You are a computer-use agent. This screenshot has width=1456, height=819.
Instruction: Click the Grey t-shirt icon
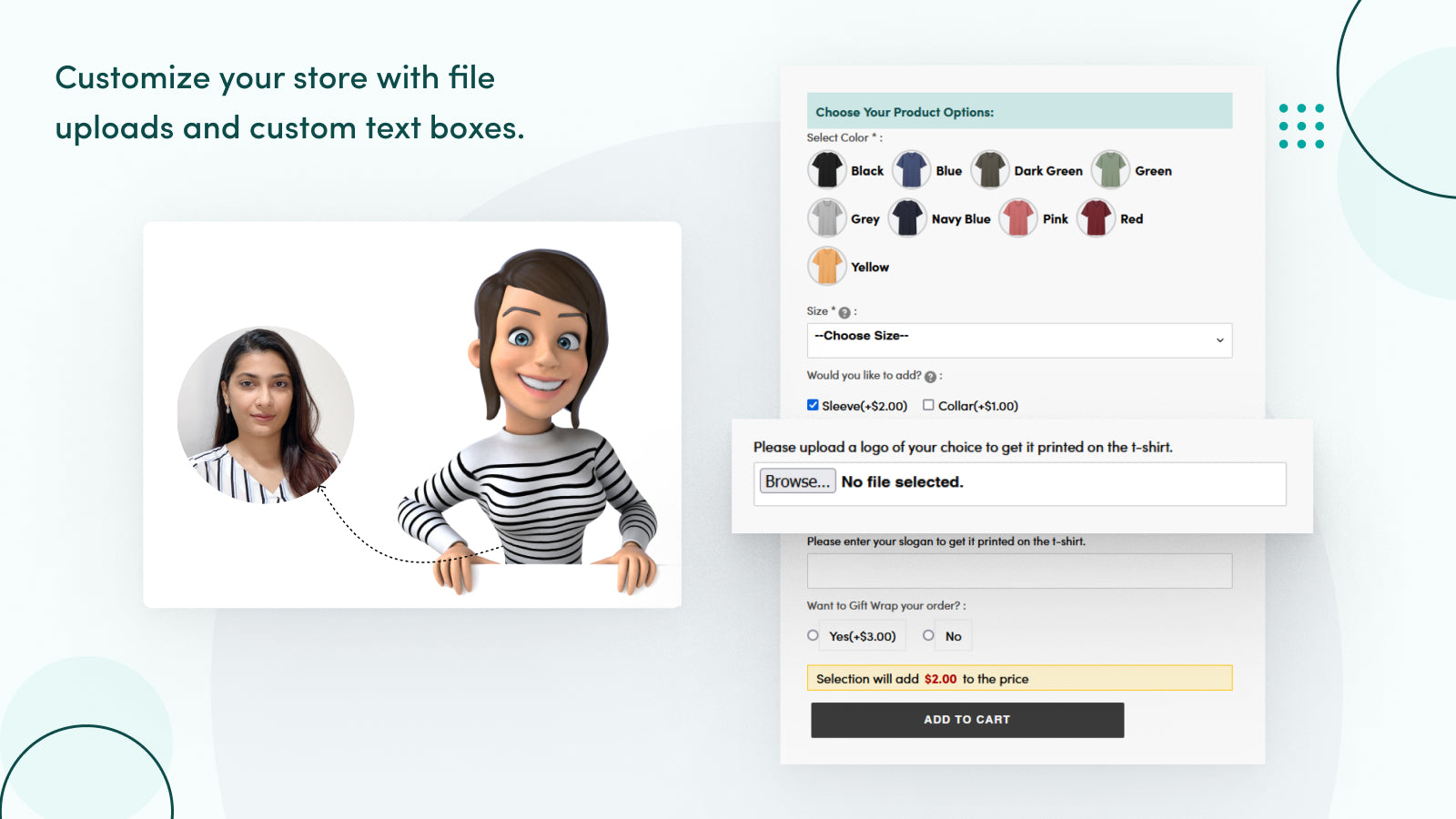pyautogui.click(x=826, y=218)
